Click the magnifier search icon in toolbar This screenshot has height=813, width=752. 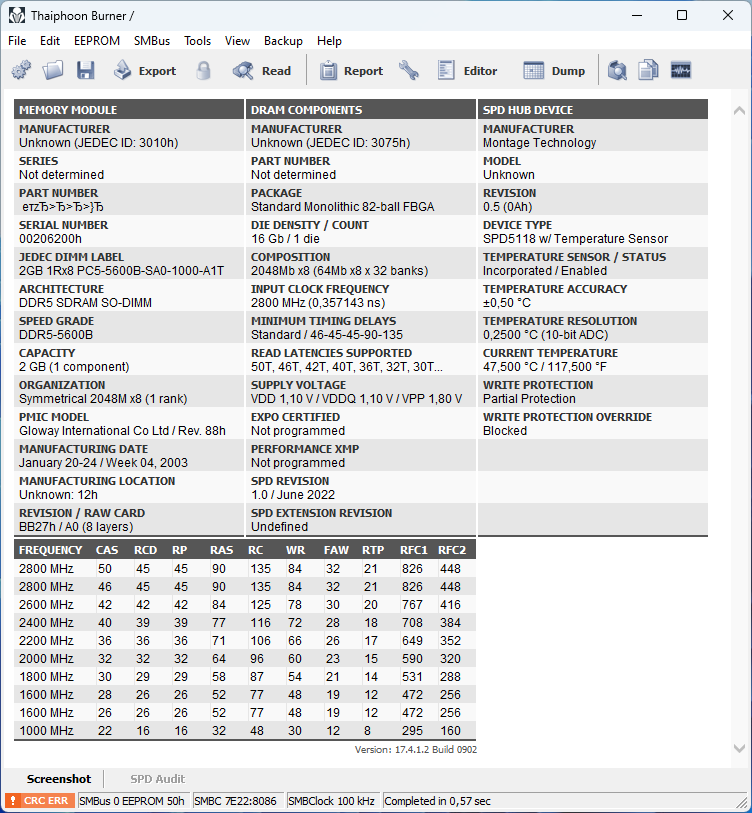tap(617, 70)
